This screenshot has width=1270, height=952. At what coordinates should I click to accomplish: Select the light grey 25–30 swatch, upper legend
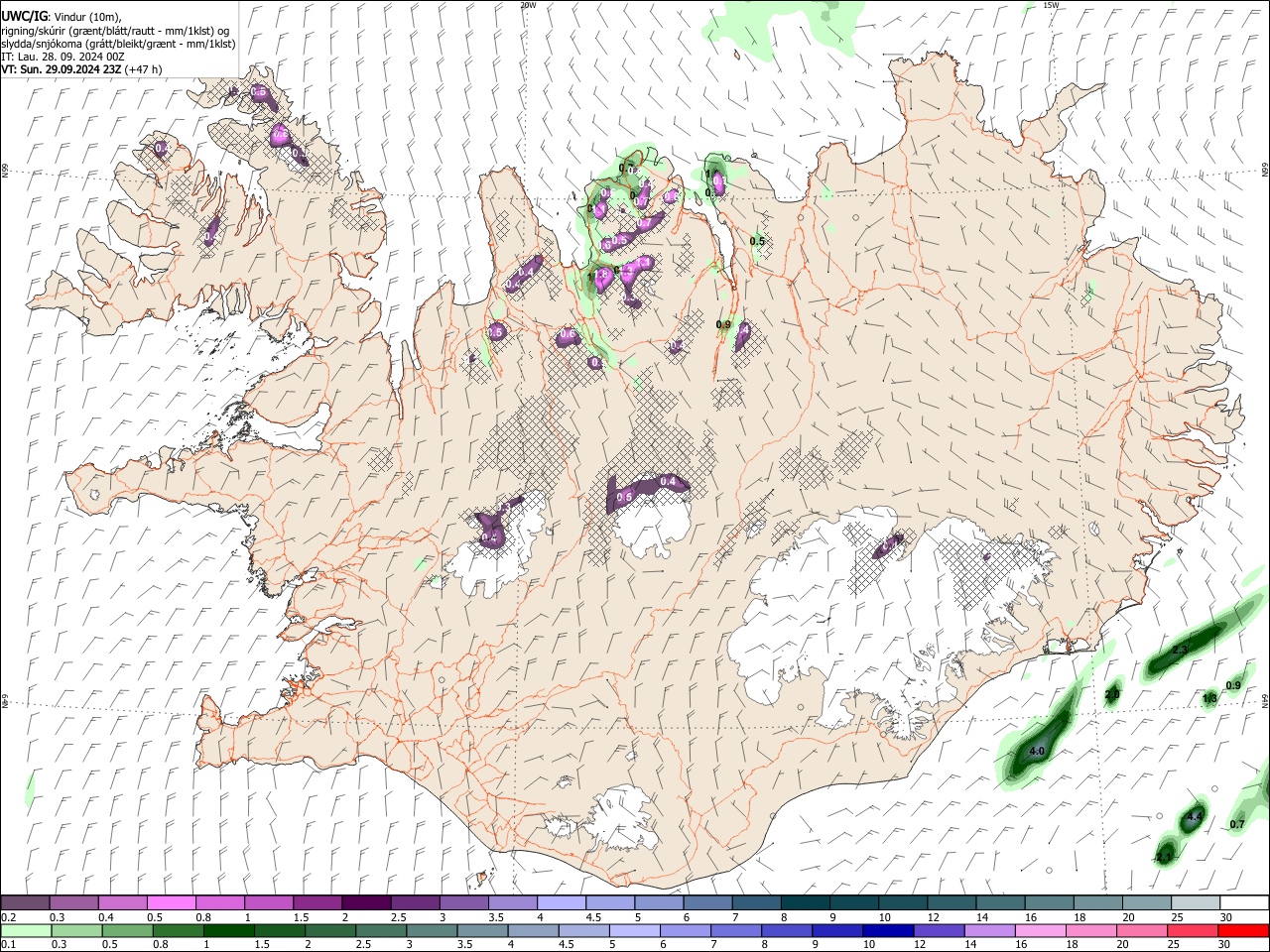(1194, 902)
